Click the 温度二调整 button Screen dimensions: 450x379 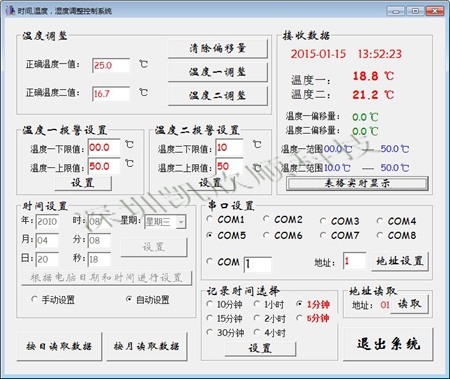pyautogui.click(x=218, y=96)
